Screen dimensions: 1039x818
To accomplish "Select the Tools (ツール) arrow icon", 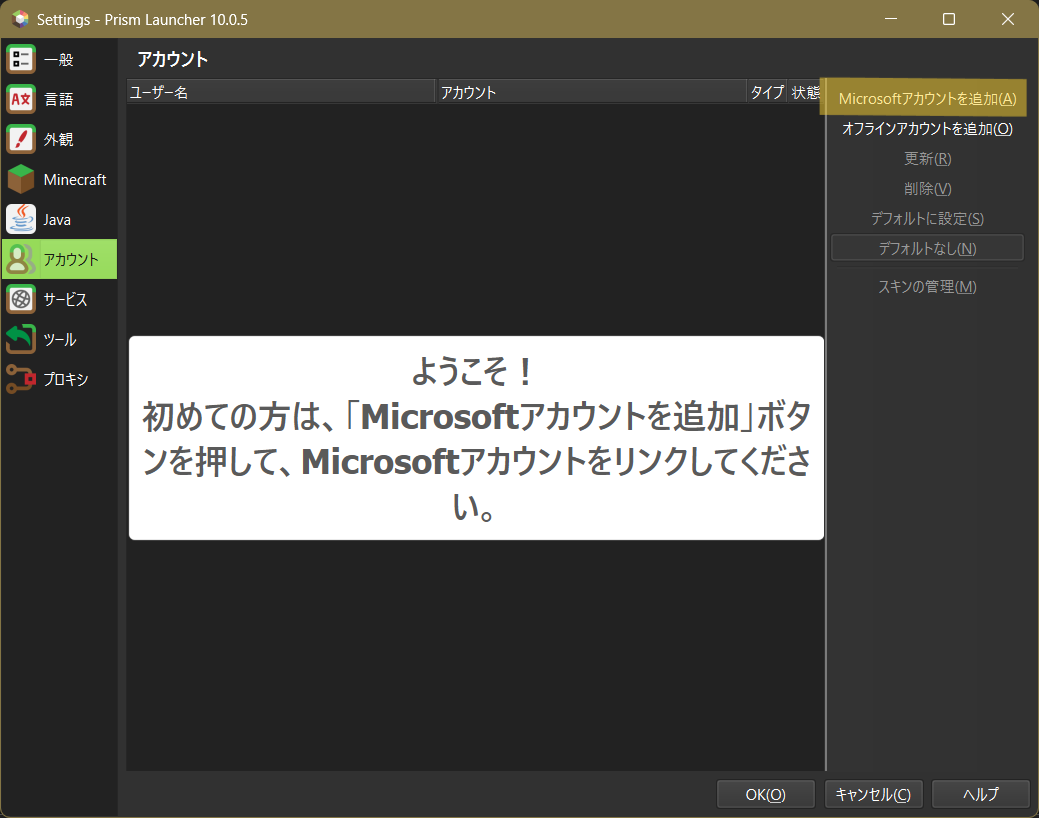I will [x=21, y=340].
